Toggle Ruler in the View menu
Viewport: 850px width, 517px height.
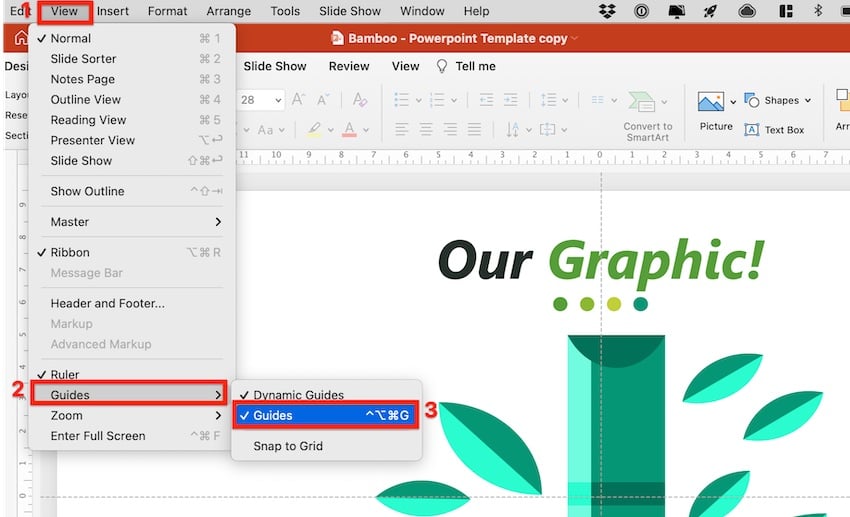(x=65, y=375)
